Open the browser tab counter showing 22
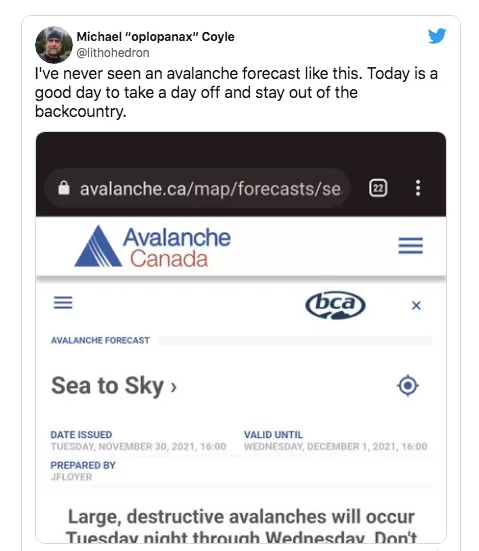479x551 pixels. [x=378, y=188]
